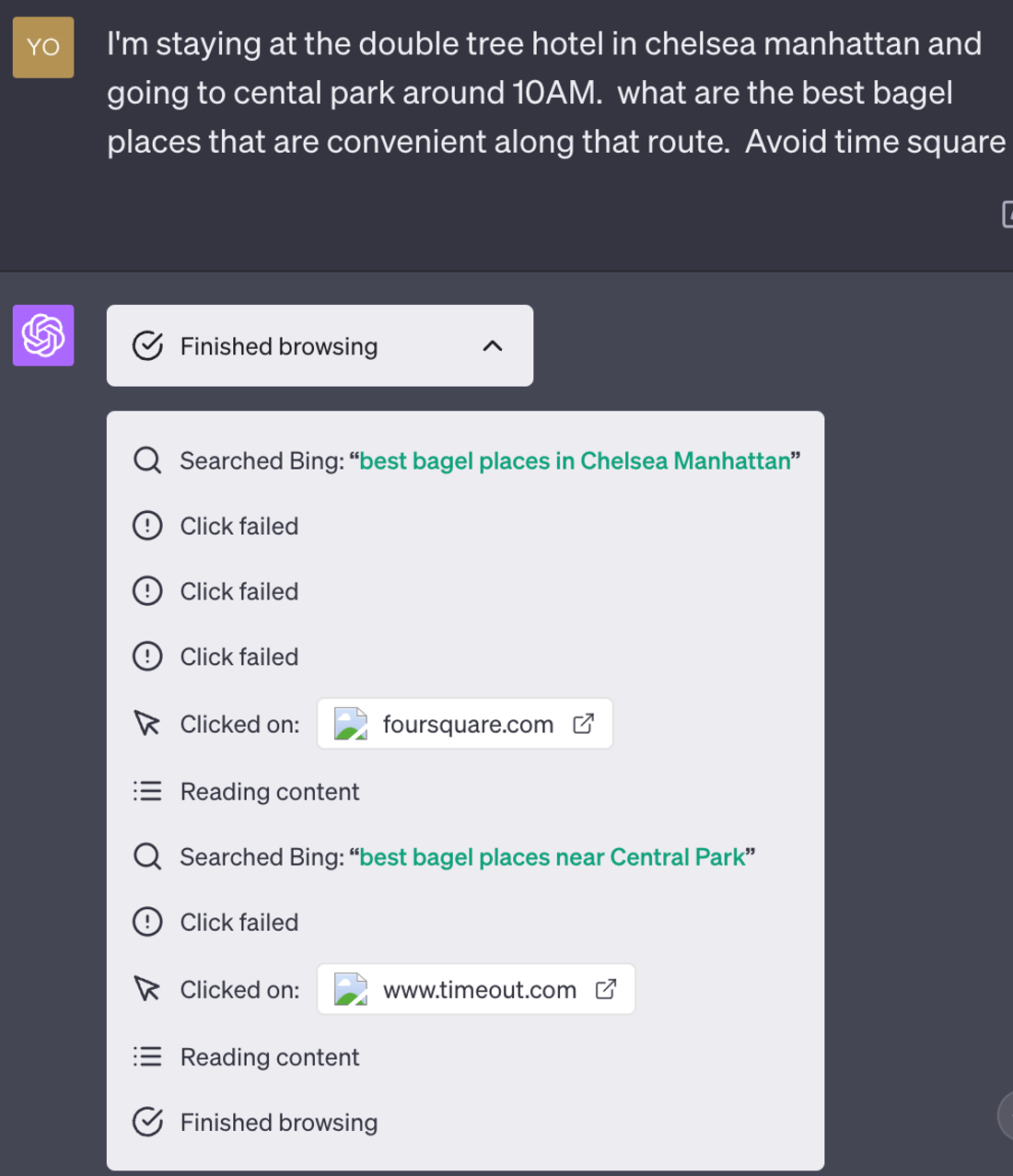The width and height of the screenshot is (1013, 1176).
Task: Click the first Click failed warning icon
Action: pos(147,526)
